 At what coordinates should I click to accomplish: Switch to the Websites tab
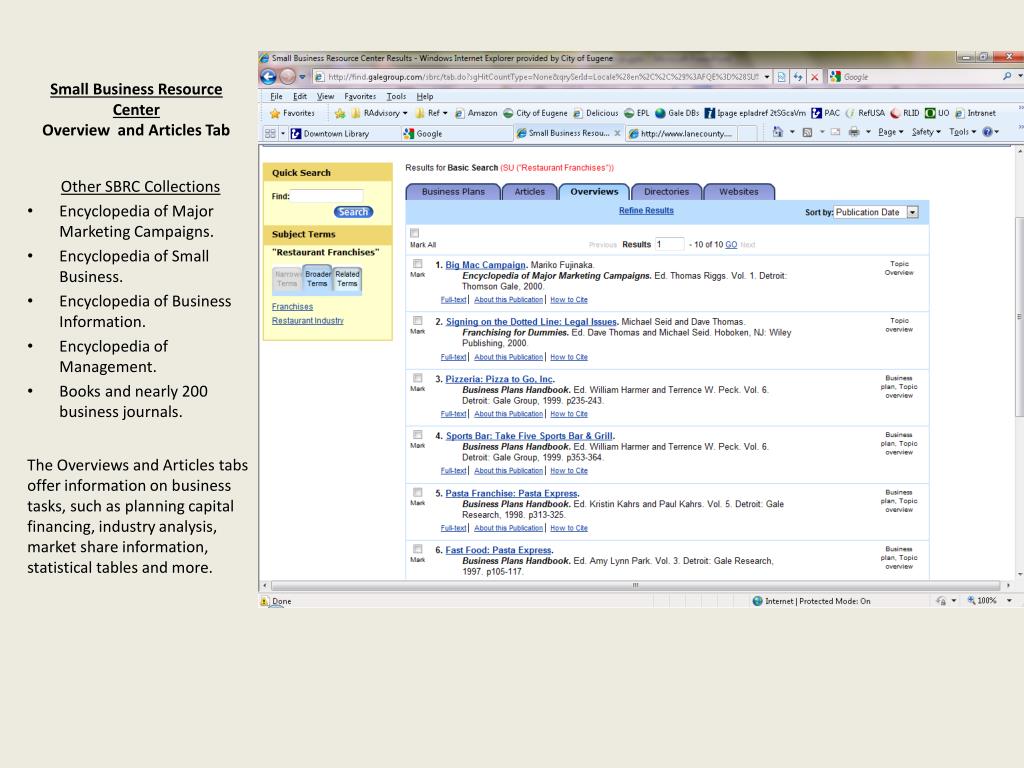click(x=739, y=191)
